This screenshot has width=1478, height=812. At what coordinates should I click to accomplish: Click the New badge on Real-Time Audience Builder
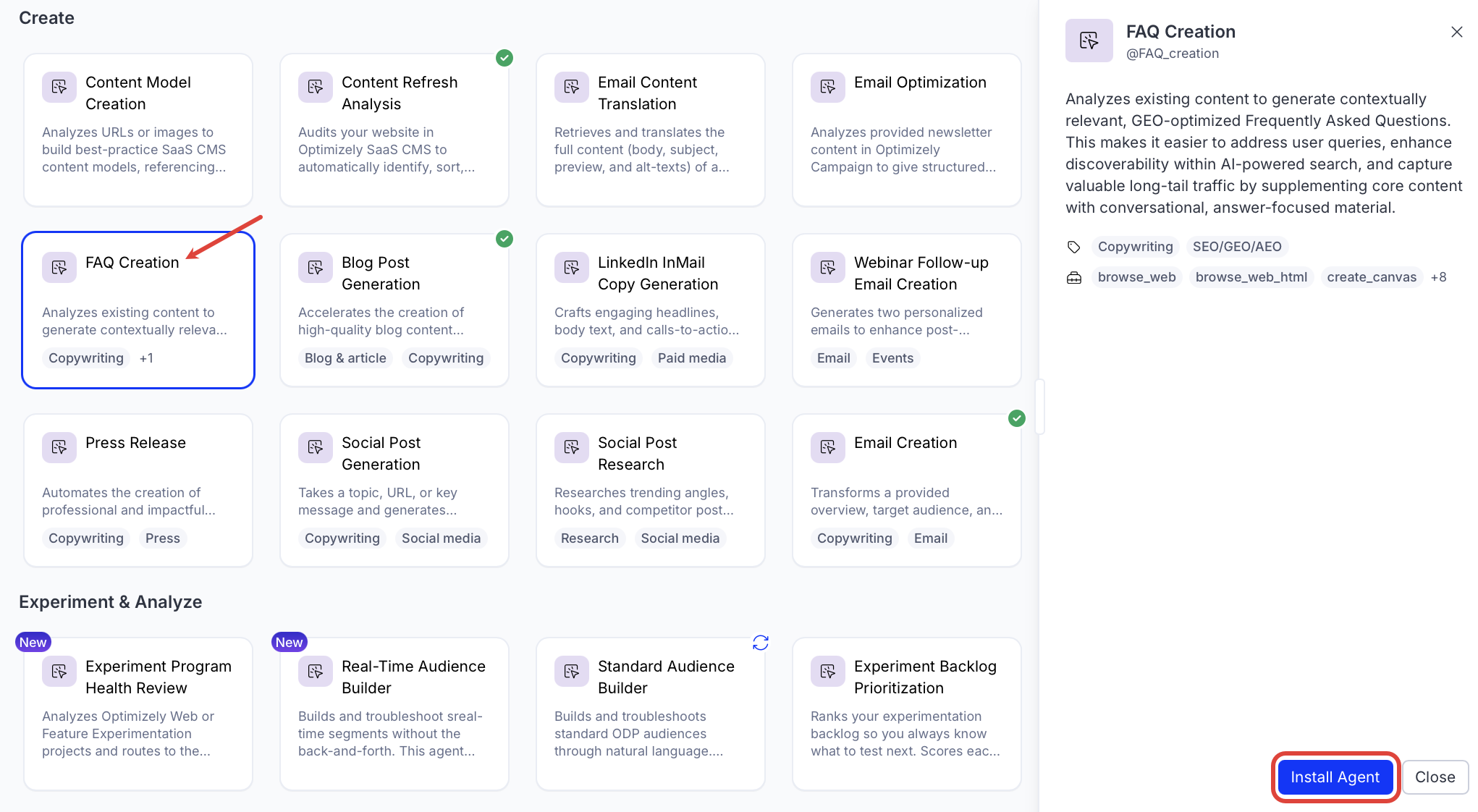pos(290,642)
